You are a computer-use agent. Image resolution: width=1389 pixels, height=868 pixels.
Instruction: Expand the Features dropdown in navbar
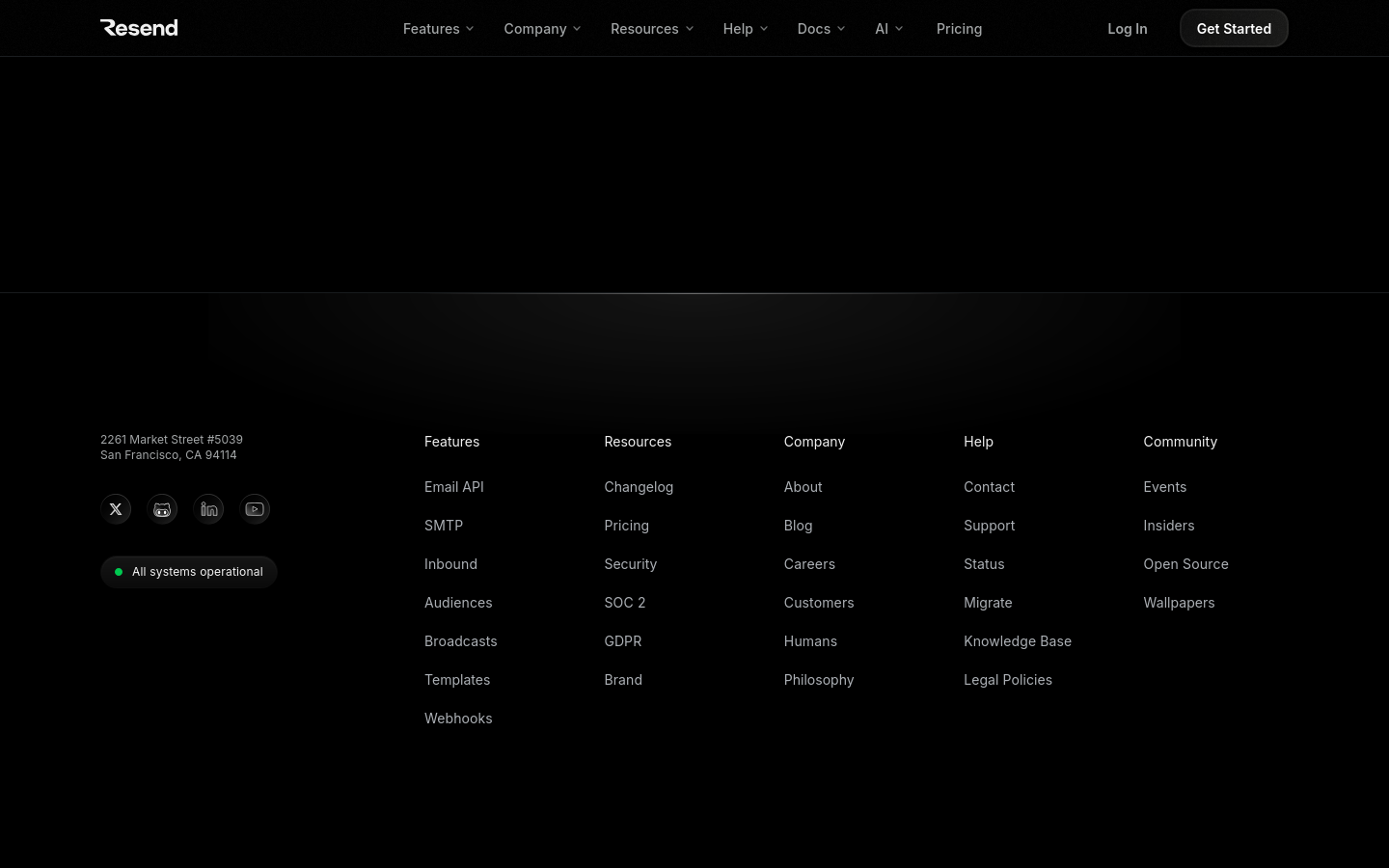pyautogui.click(x=438, y=29)
